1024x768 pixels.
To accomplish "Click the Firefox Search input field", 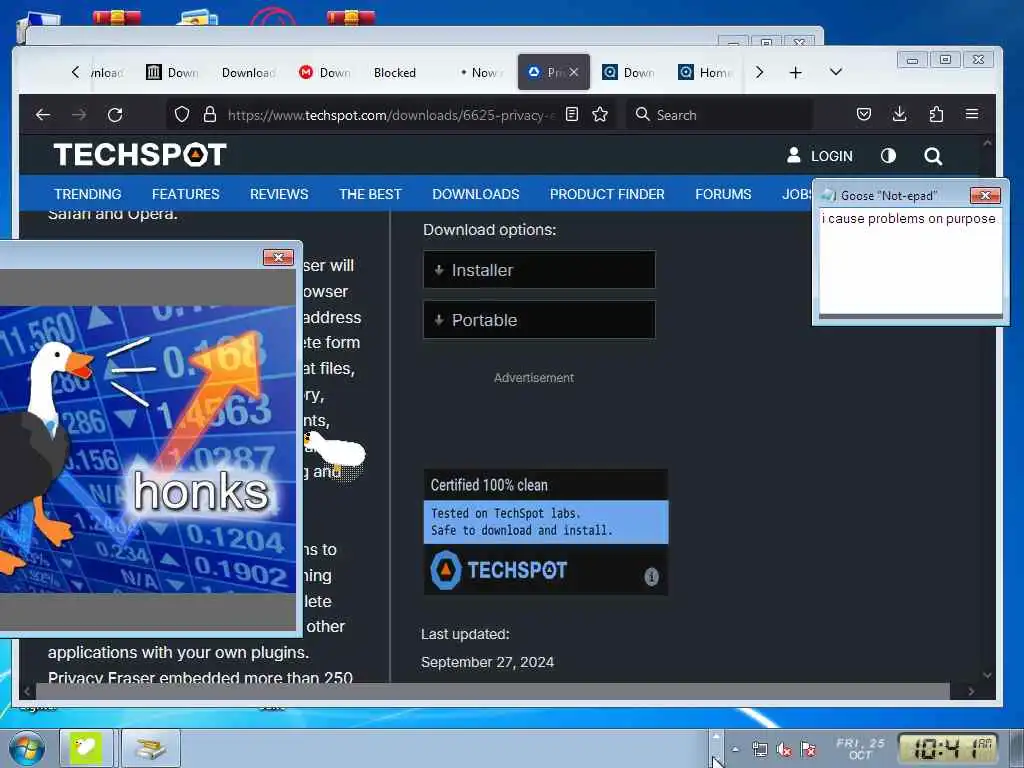I will click(720, 115).
